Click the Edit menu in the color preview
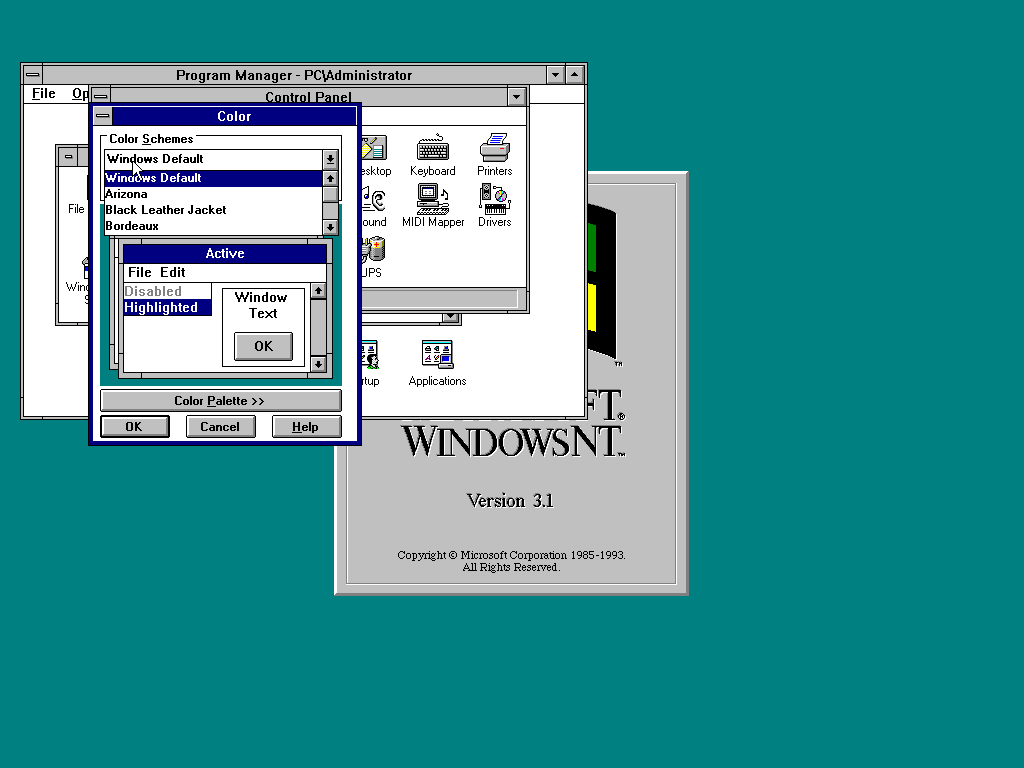This screenshot has height=768, width=1024. (172, 272)
